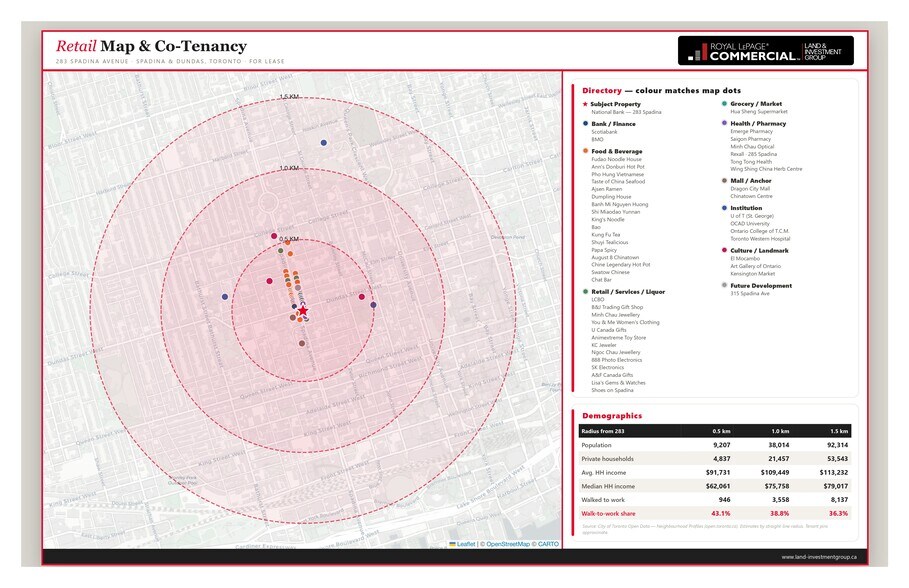Click the crimson map dot beside the 0.5 KM label
909x588 pixels.
click(274, 236)
